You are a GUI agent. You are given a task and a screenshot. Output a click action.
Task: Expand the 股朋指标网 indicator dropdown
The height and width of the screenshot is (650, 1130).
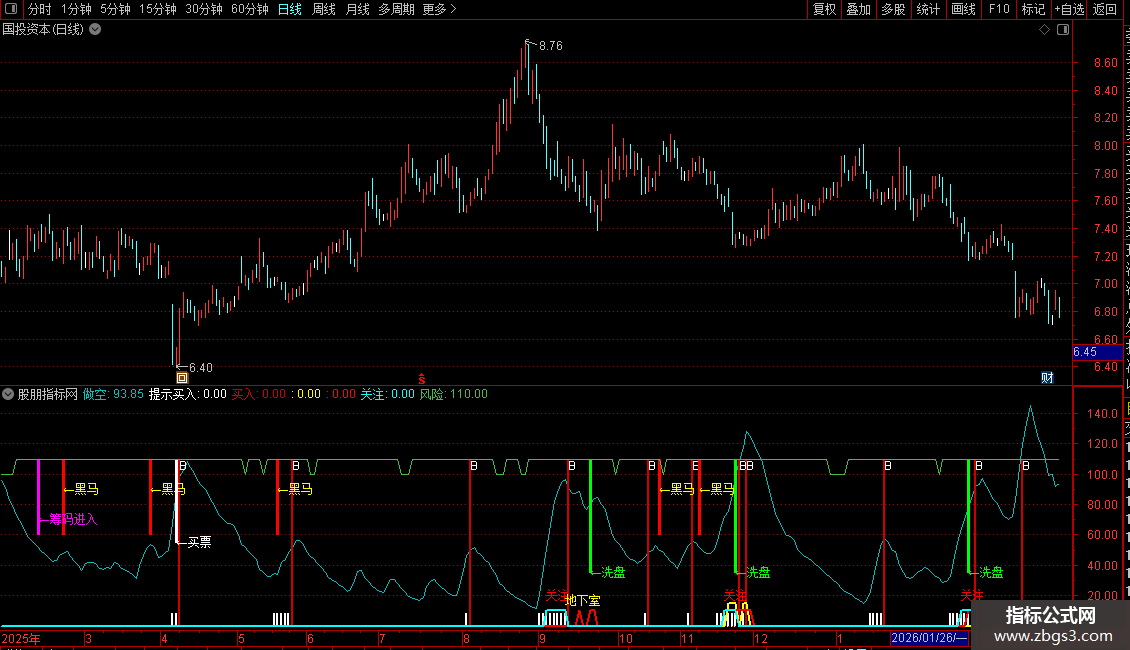tap(8, 394)
